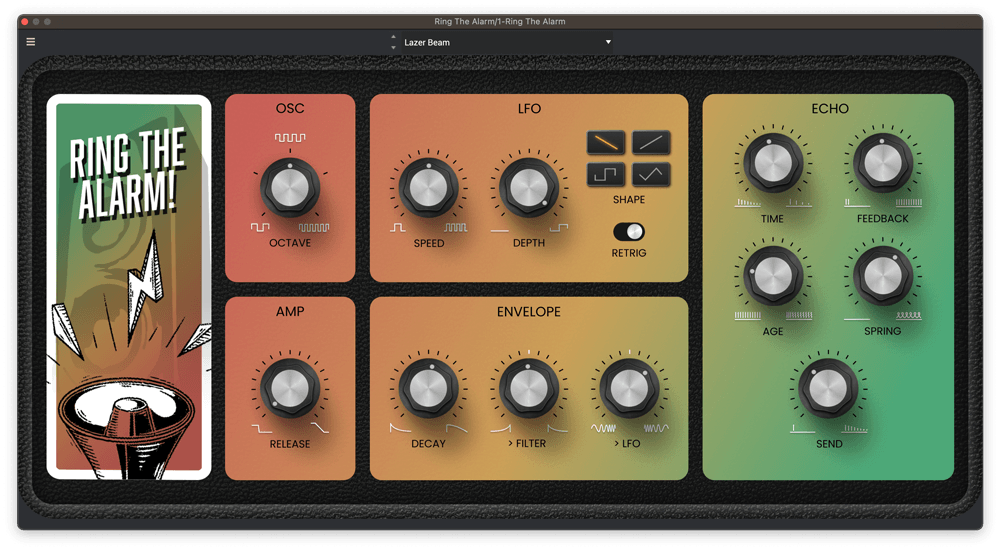Click the Echo Time knob
Image resolution: width=1000 pixels, height=550 pixels.
click(772, 164)
